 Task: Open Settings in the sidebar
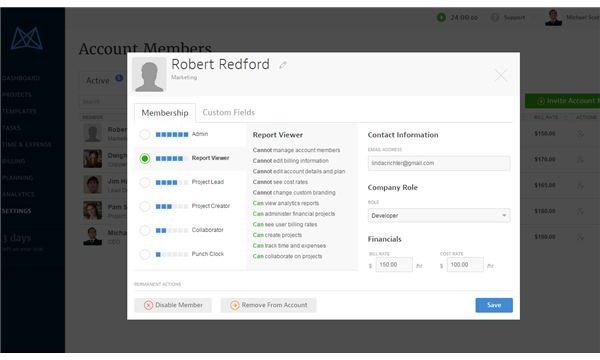point(16,211)
